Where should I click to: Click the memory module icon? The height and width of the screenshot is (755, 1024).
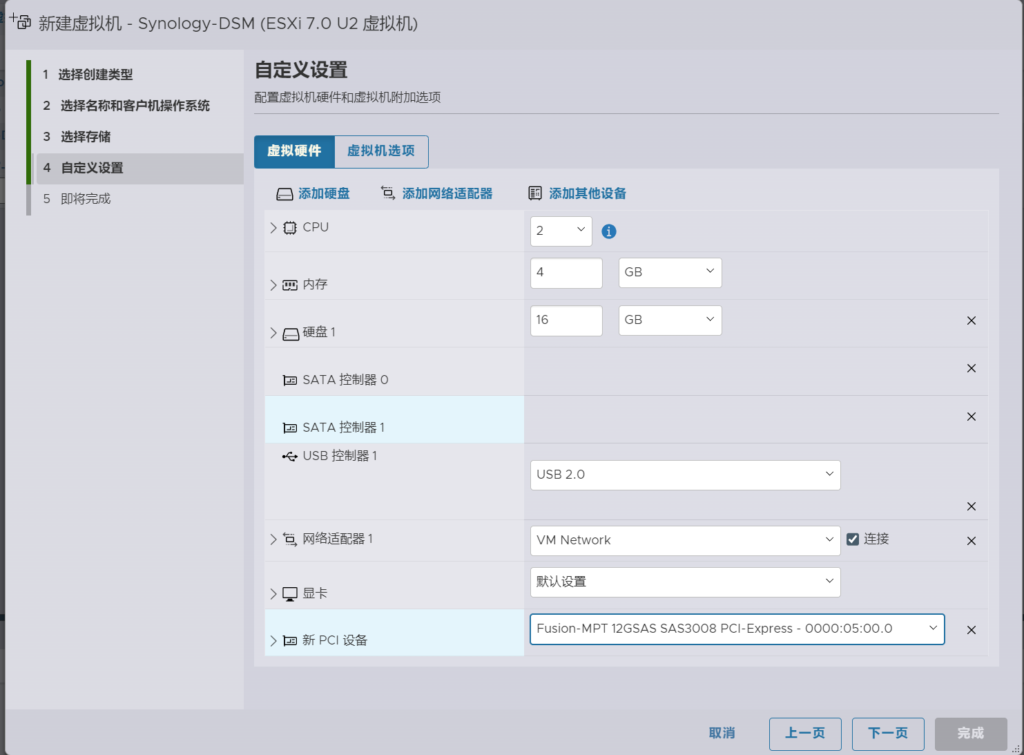[290, 285]
